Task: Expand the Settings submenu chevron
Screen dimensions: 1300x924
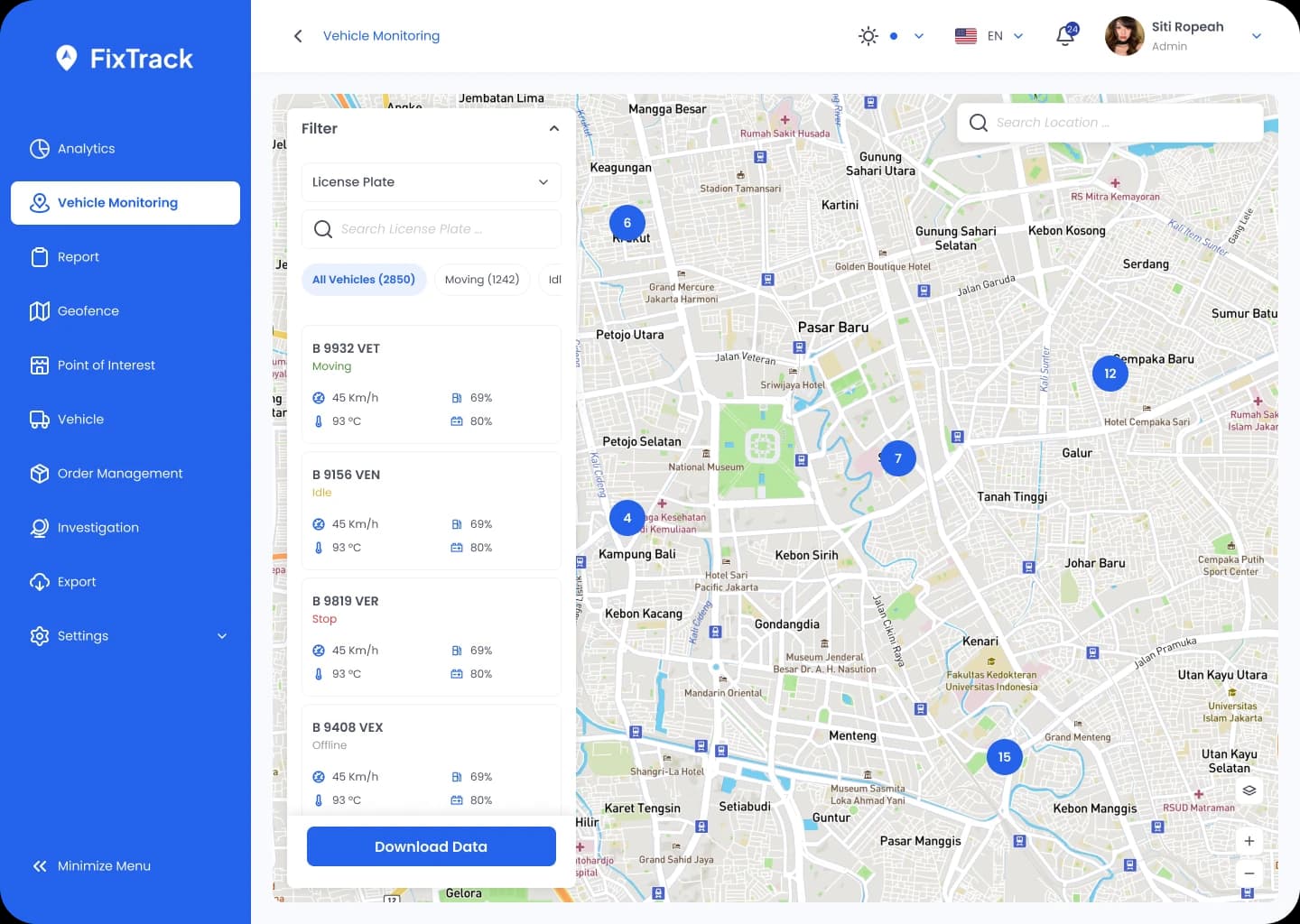Action: pos(222,636)
